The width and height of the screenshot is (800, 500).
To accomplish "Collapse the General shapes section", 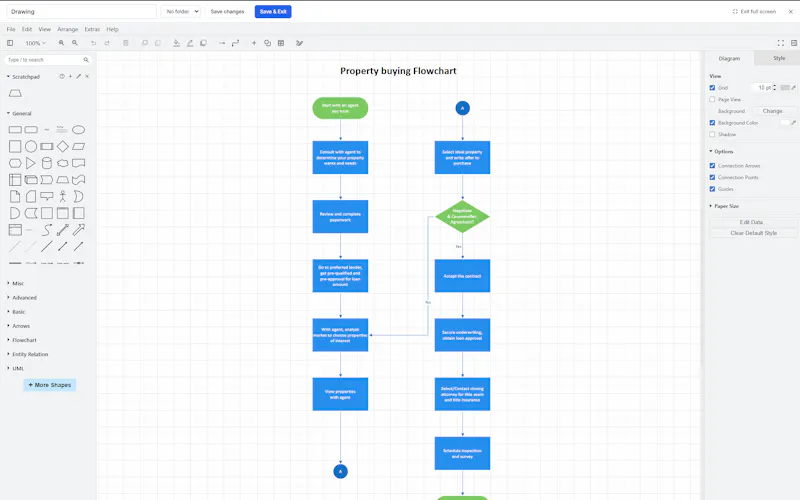I will (x=19, y=113).
